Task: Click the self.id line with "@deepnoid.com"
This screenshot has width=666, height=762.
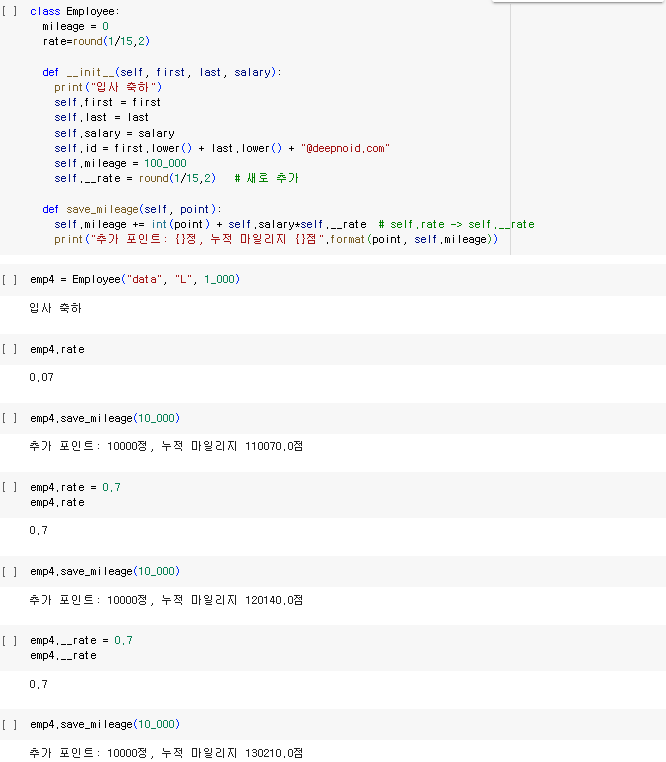Action: click(x=222, y=148)
